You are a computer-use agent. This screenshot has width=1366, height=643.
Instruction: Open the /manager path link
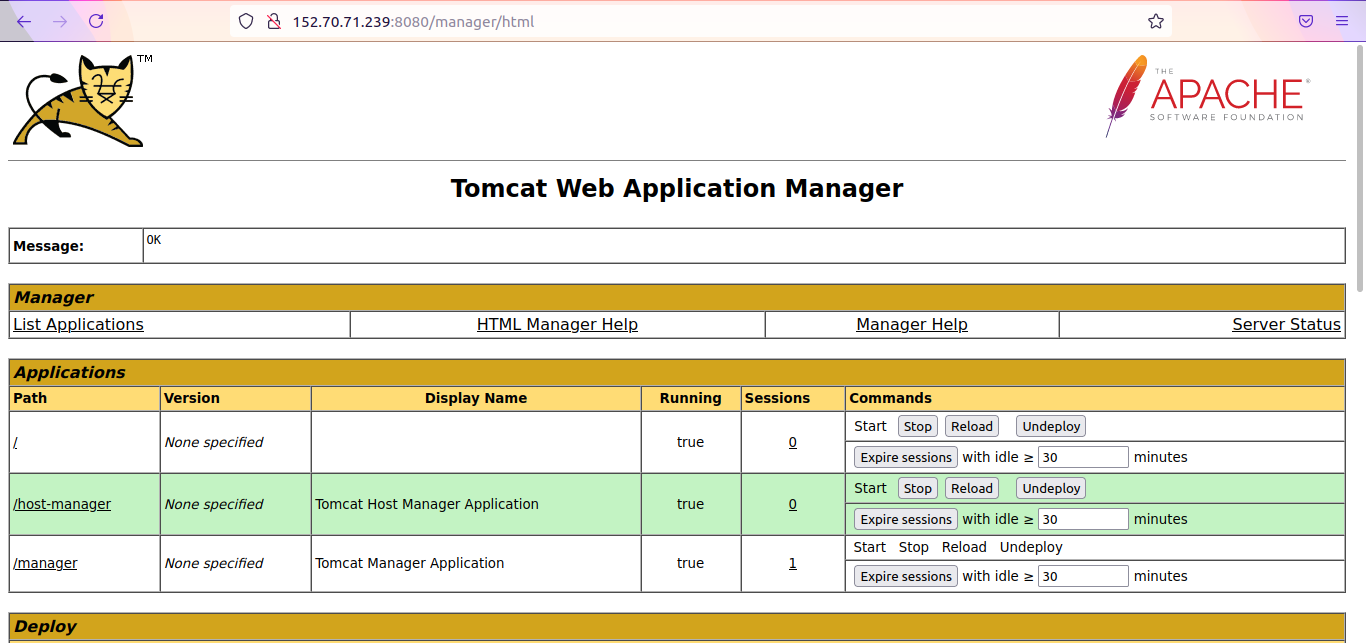[x=45, y=563]
